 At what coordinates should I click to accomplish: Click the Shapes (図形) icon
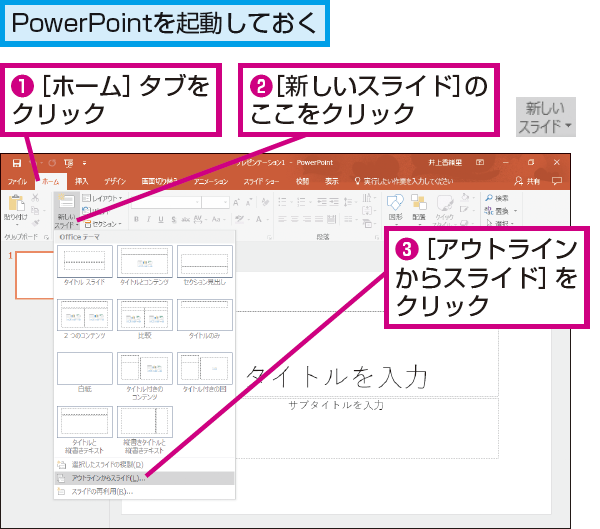click(395, 202)
